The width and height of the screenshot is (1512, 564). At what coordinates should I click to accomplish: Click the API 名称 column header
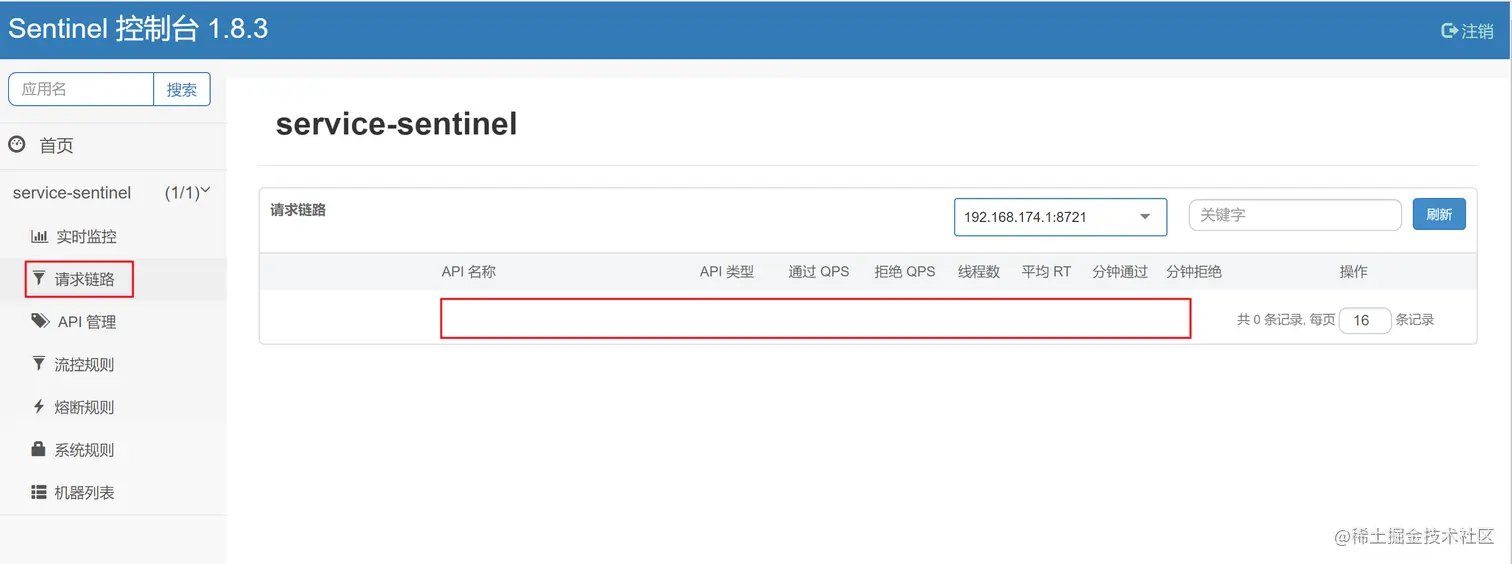pyautogui.click(x=469, y=271)
